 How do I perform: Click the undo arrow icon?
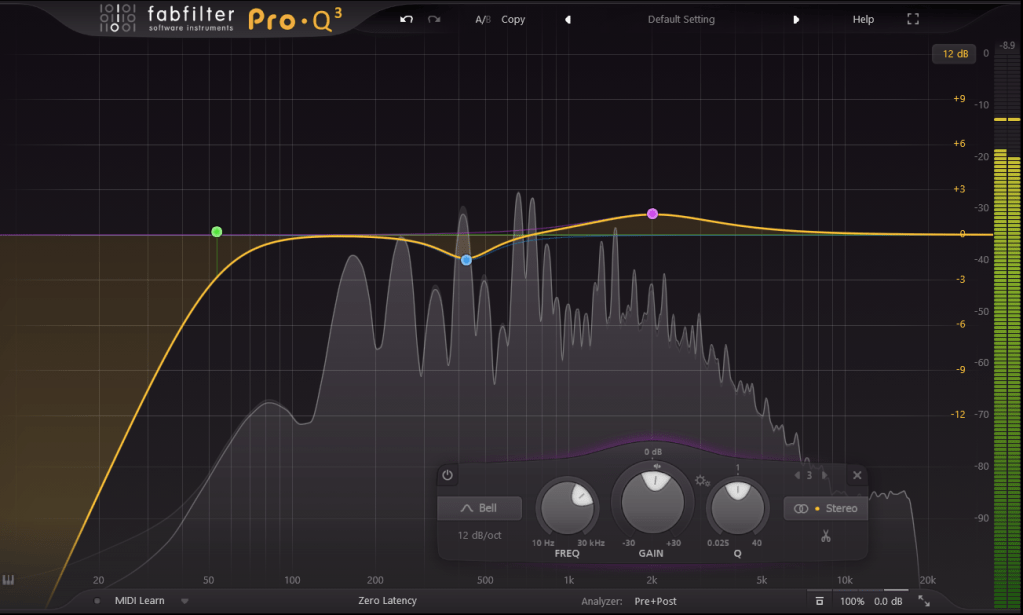pos(406,19)
